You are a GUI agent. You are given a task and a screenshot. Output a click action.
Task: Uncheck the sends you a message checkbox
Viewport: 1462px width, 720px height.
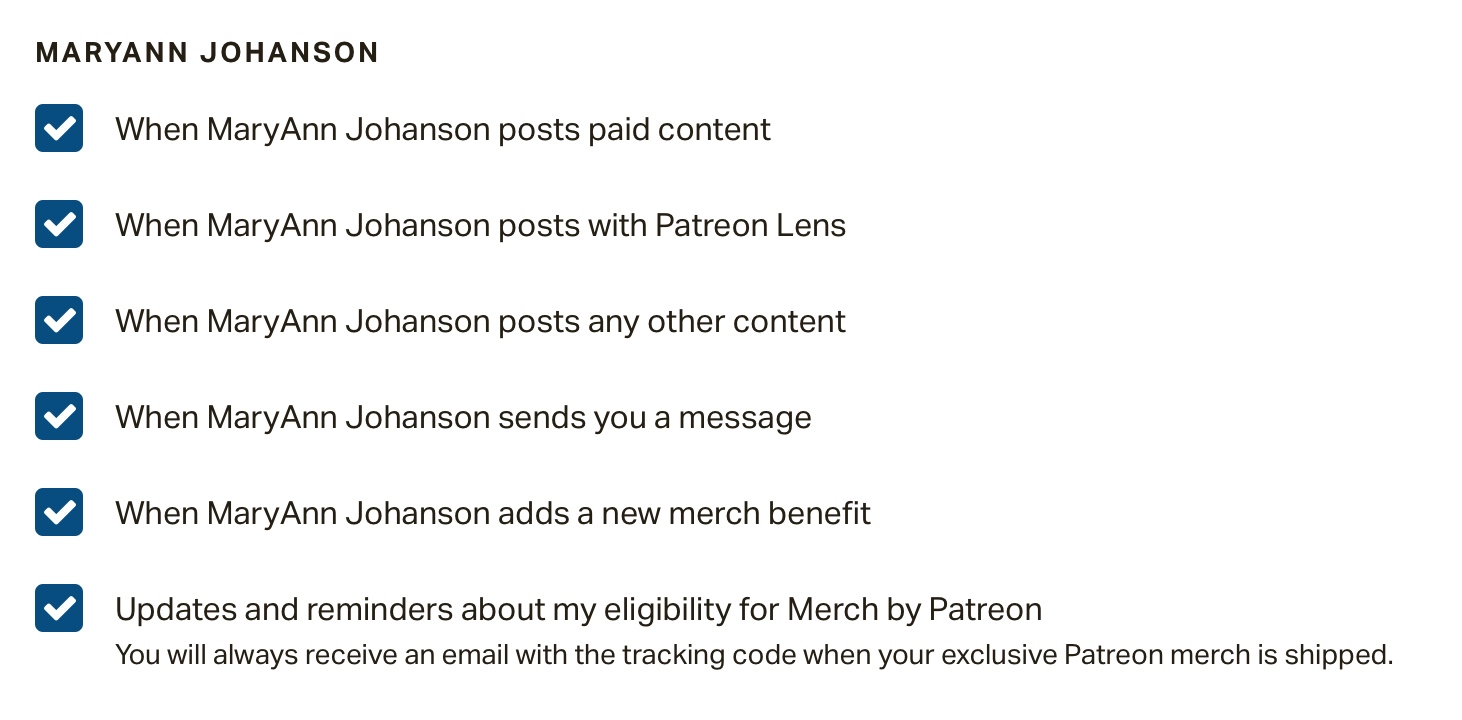tap(59, 416)
